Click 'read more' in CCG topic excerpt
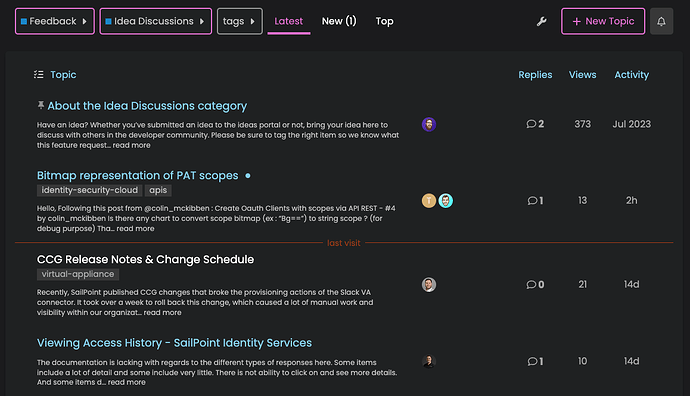 click(x=162, y=312)
